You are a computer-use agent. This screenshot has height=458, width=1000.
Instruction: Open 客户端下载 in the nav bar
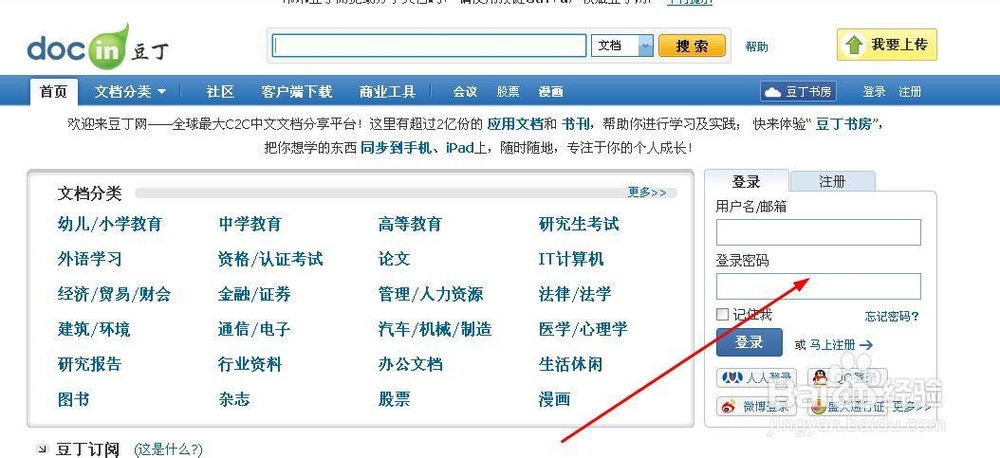297,92
